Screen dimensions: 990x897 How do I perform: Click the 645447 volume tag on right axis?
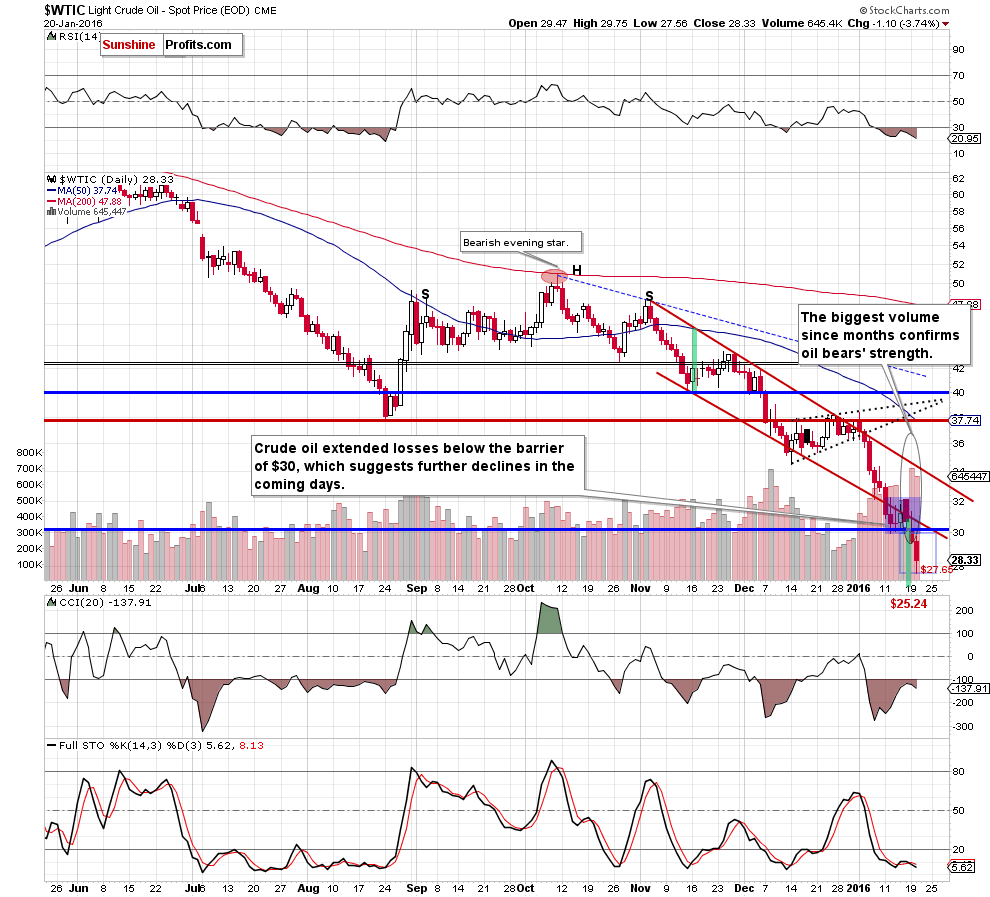coord(969,476)
